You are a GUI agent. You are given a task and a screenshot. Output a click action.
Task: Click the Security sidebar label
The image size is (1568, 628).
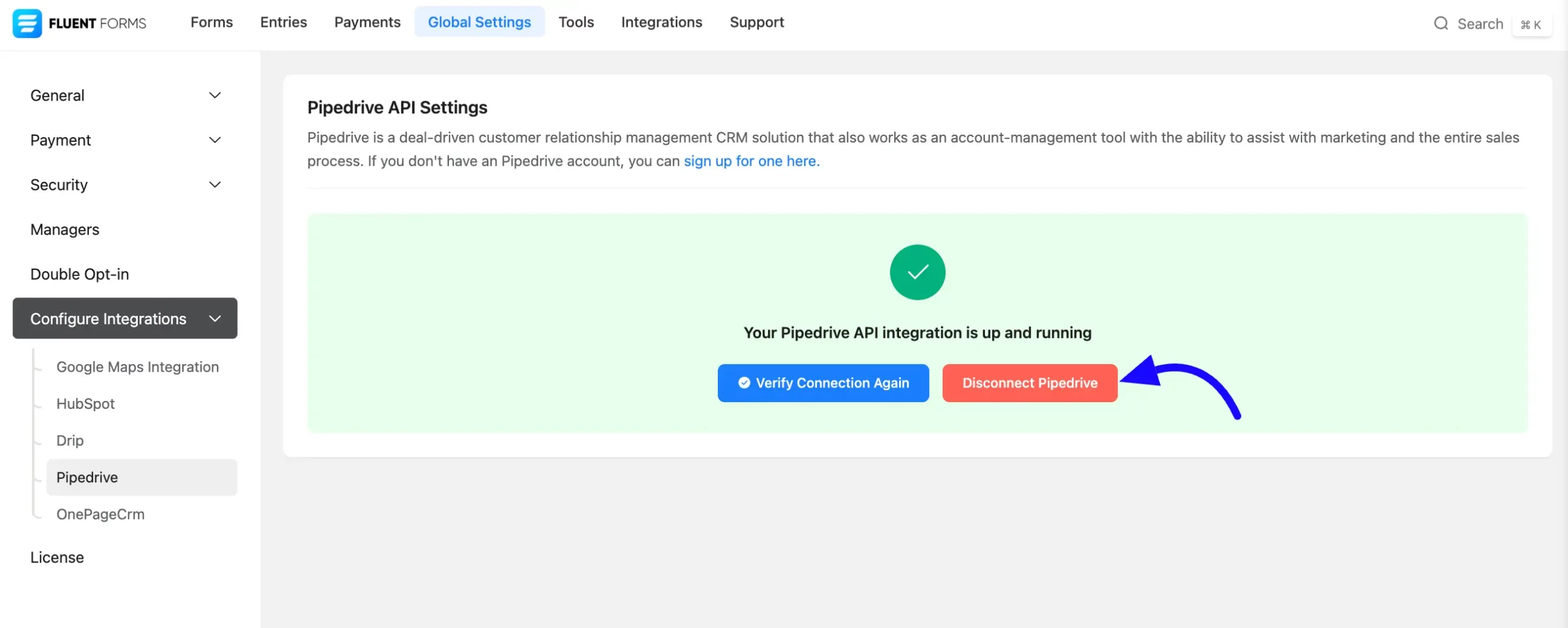pyautogui.click(x=59, y=185)
